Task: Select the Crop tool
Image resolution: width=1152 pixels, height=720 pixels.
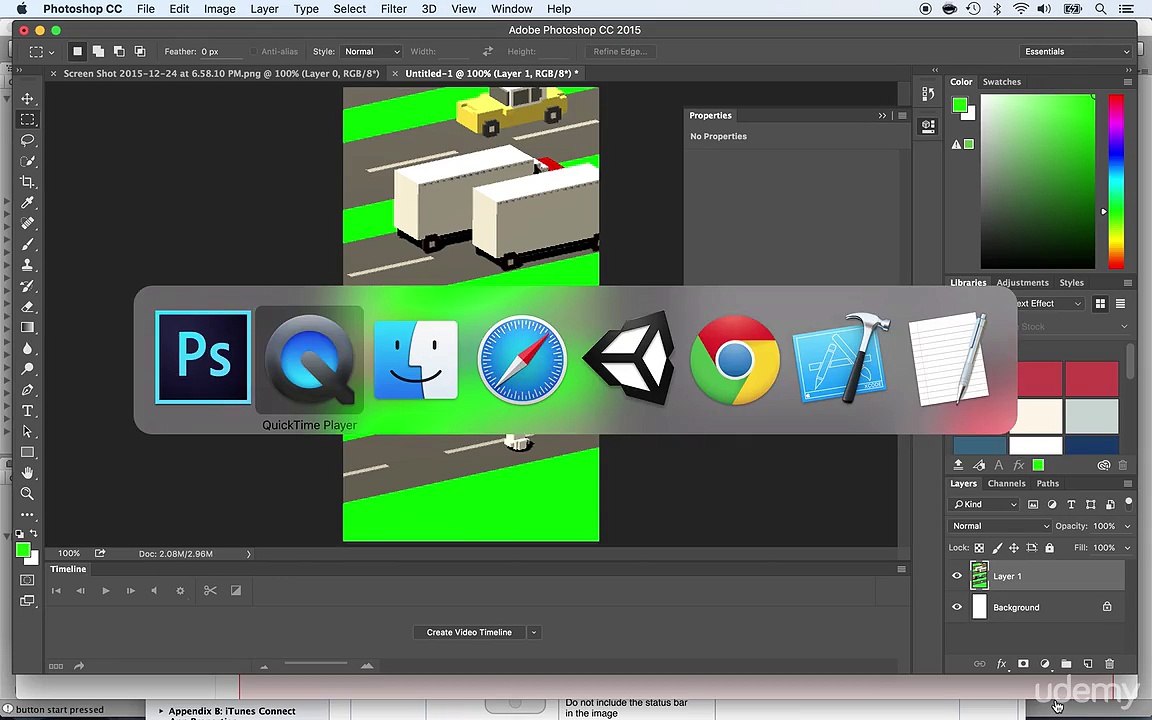Action: click(x=27, y=181)
